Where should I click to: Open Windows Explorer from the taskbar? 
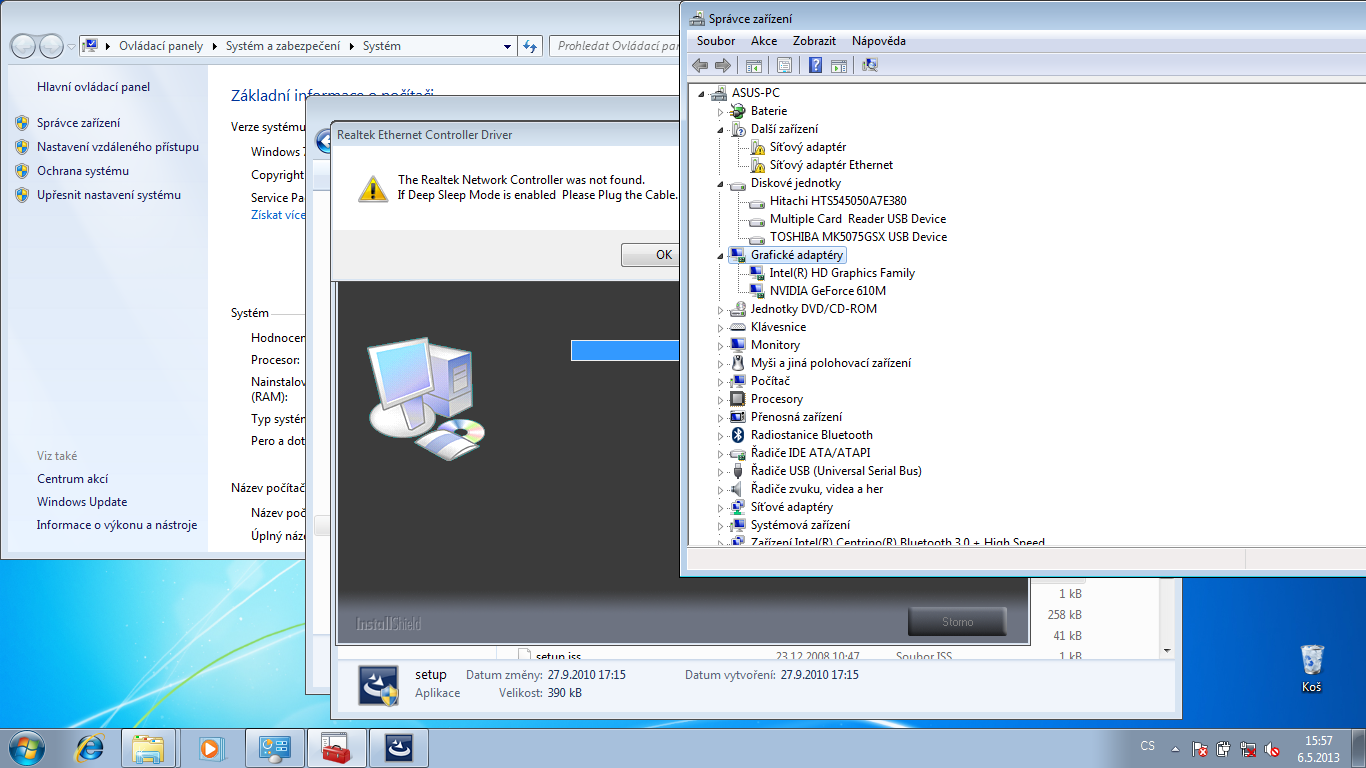pyautogui.click(x=148, y=747)
